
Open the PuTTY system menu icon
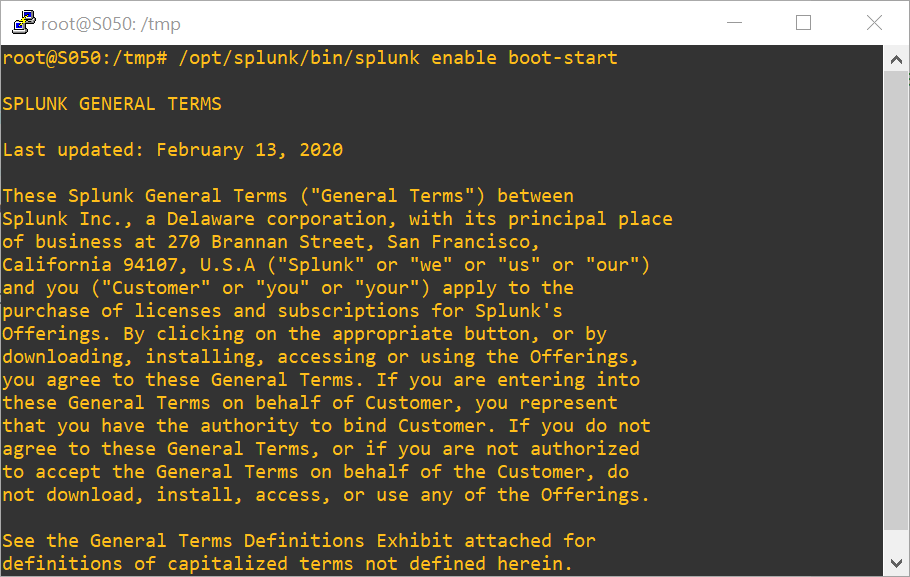pyautogui.click(x=24, y=23)
